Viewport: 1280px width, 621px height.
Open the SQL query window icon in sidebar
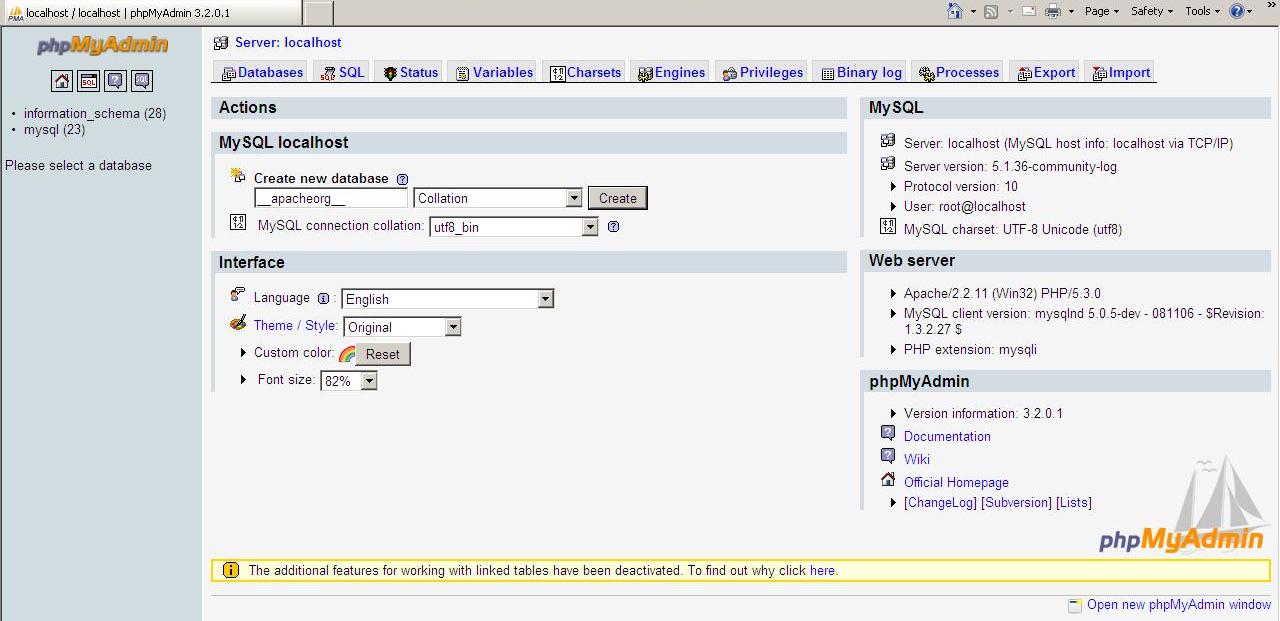[89, 81]
